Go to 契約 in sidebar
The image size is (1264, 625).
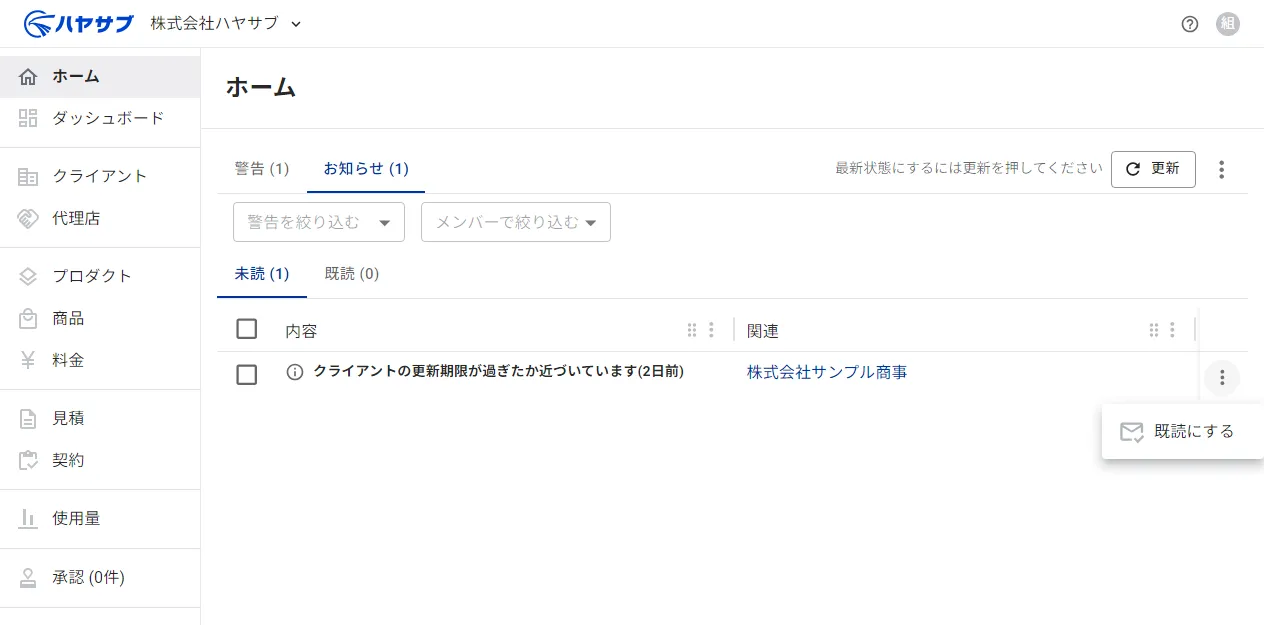tap(100, 460)
